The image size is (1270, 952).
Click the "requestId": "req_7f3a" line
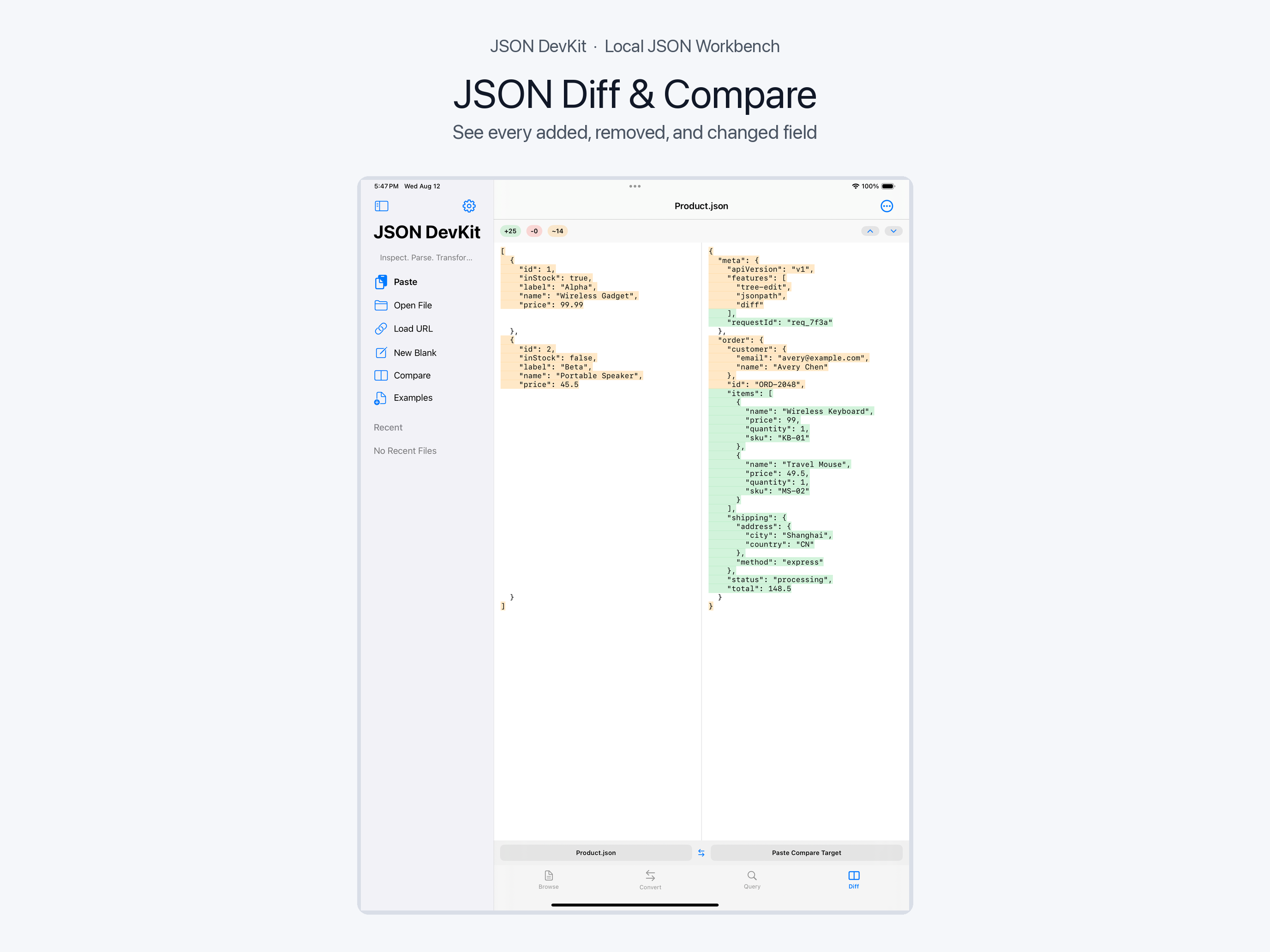(x=779, y=322)
